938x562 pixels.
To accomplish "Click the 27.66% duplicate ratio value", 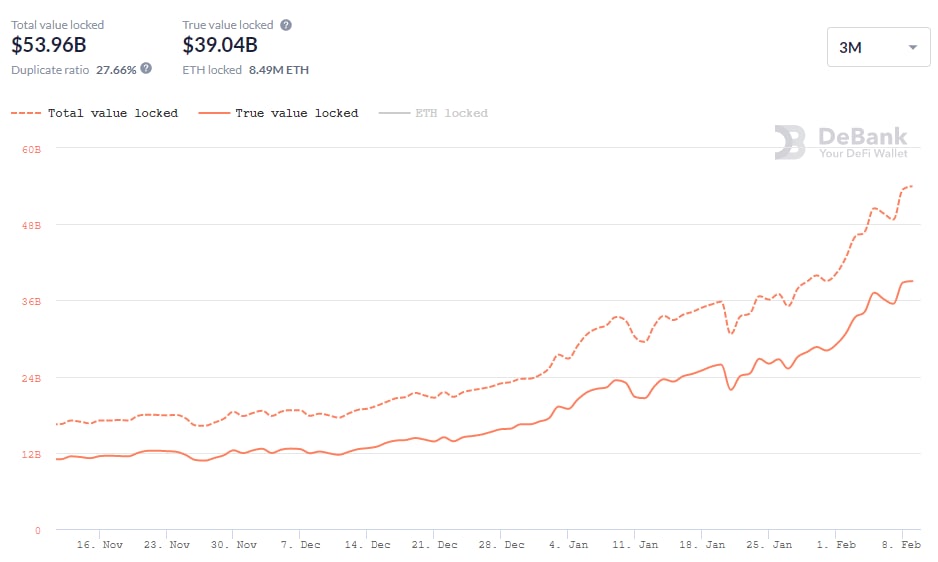I will 116,70.
